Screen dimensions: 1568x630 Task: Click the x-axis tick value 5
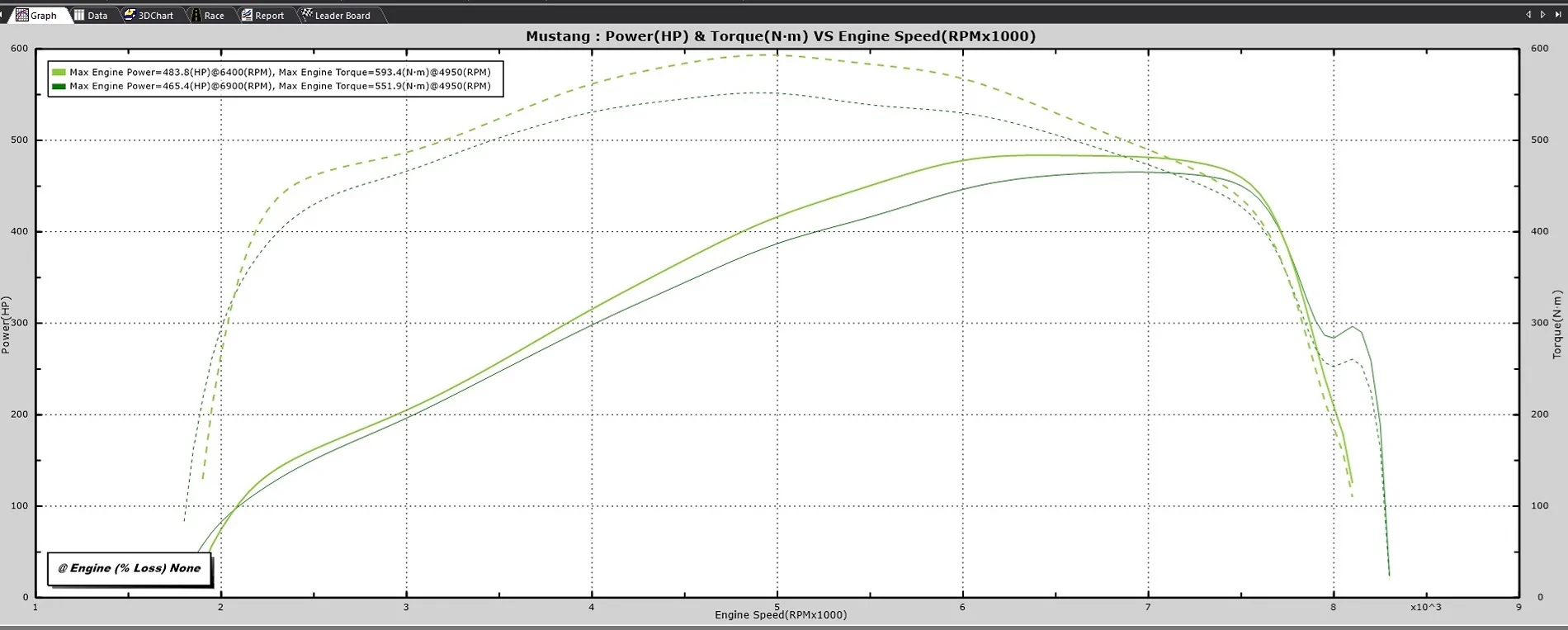click(777, 608)
